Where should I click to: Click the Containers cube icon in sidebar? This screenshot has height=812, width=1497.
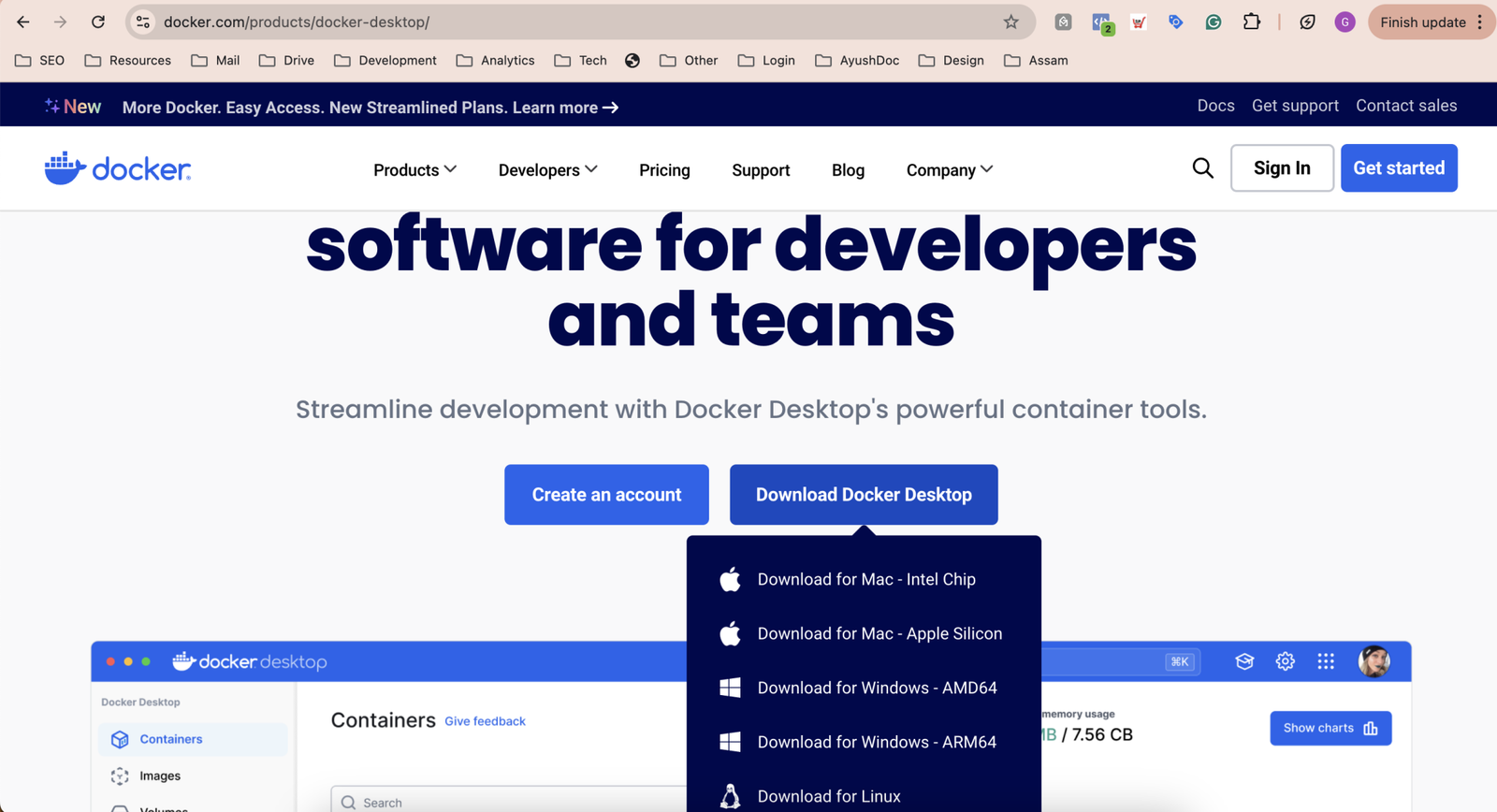120,739
